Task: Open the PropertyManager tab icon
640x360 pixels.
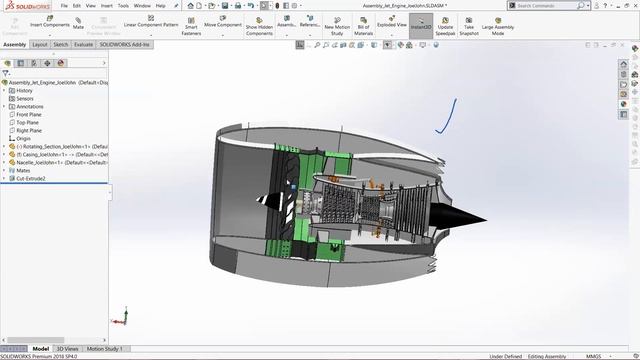Action: [x=21, y=63]
